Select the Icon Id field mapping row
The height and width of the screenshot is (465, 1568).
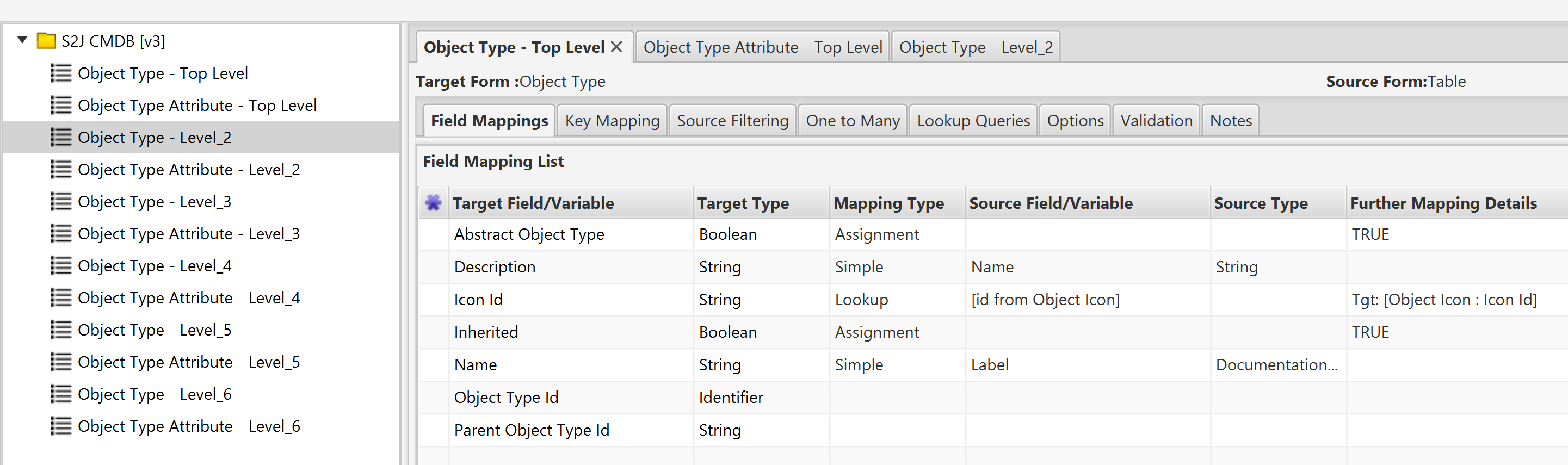pyautogui.click(x=993, y=300)
